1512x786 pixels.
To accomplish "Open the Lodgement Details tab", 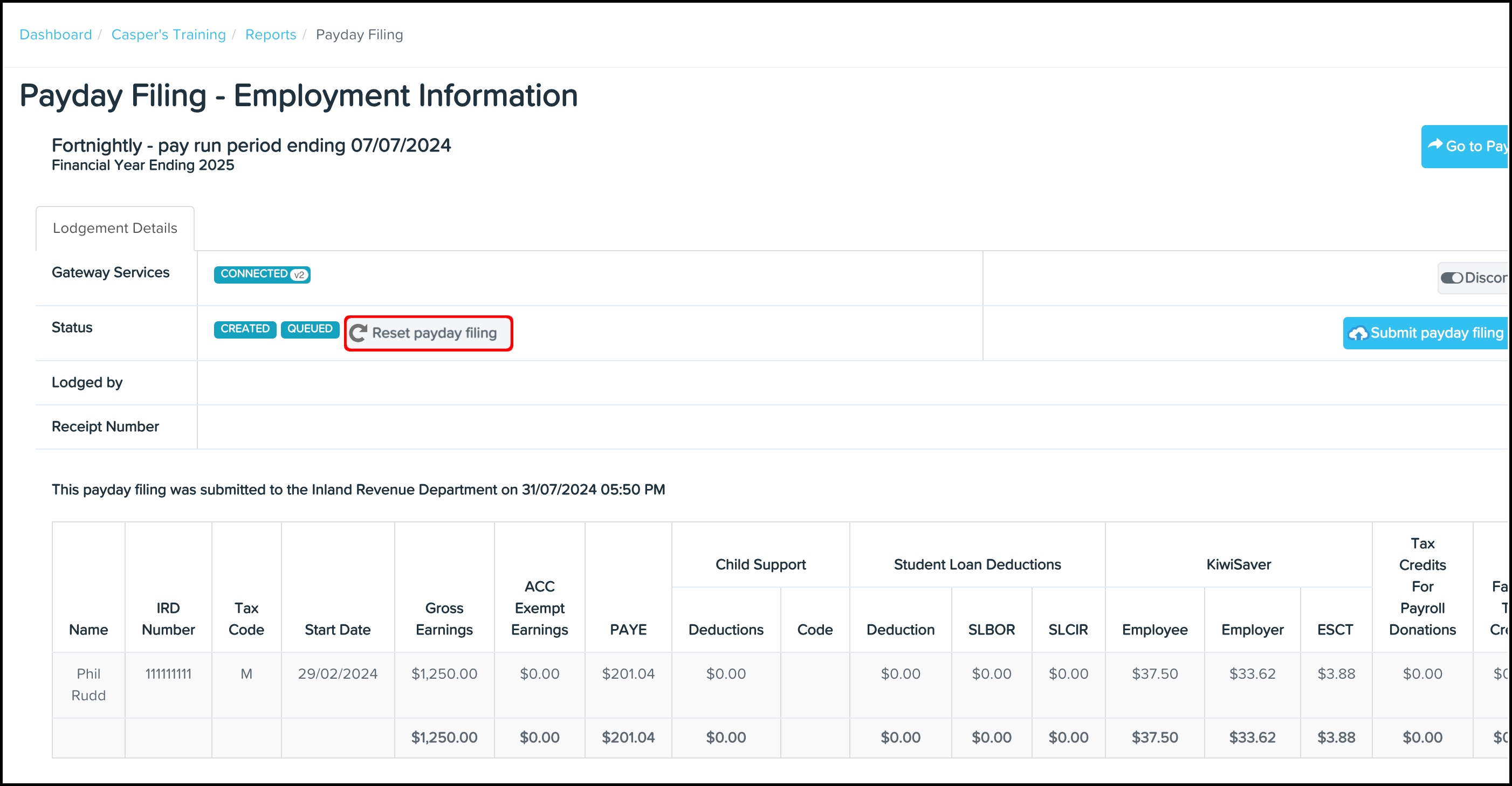I will [x=115, y=229].
